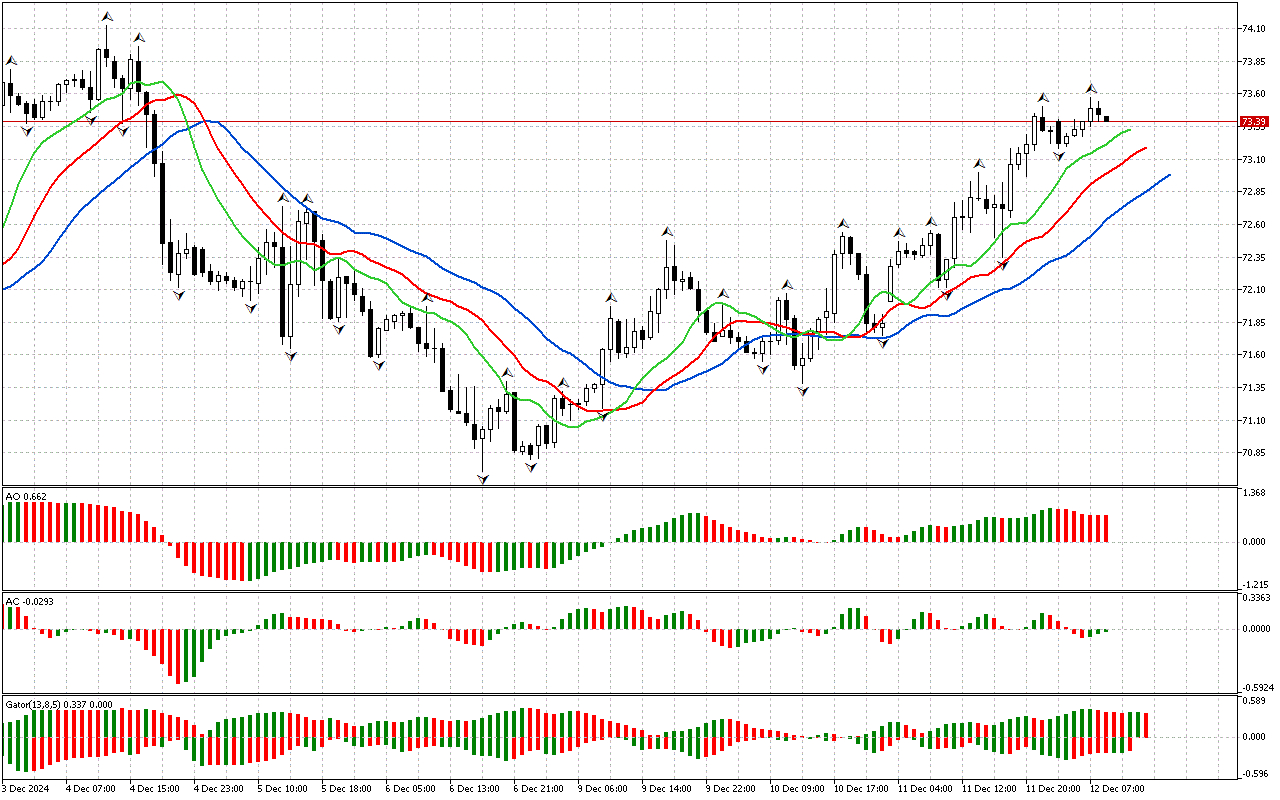Click the 5 Dec 18:00 time label
This screenshot has height=800, width=1280.
point(349,789)
